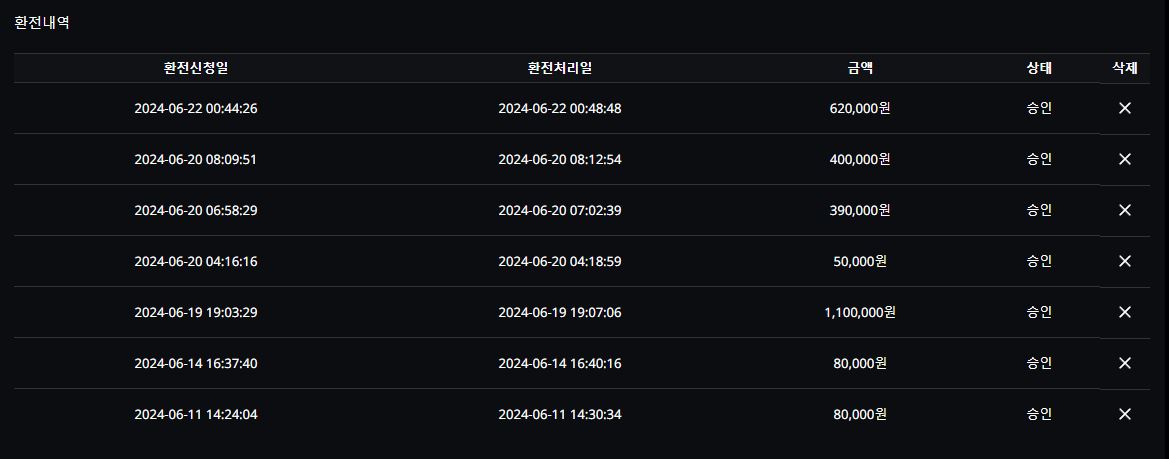Delete the 50,000원 withdrawal record

point(1124,261)
